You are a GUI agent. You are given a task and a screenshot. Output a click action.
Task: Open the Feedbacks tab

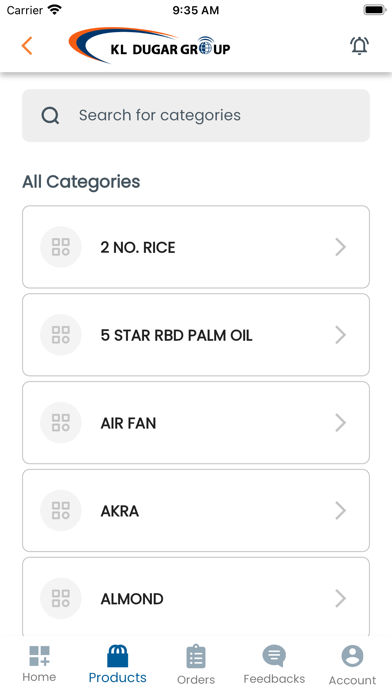[x=274, y=664]
